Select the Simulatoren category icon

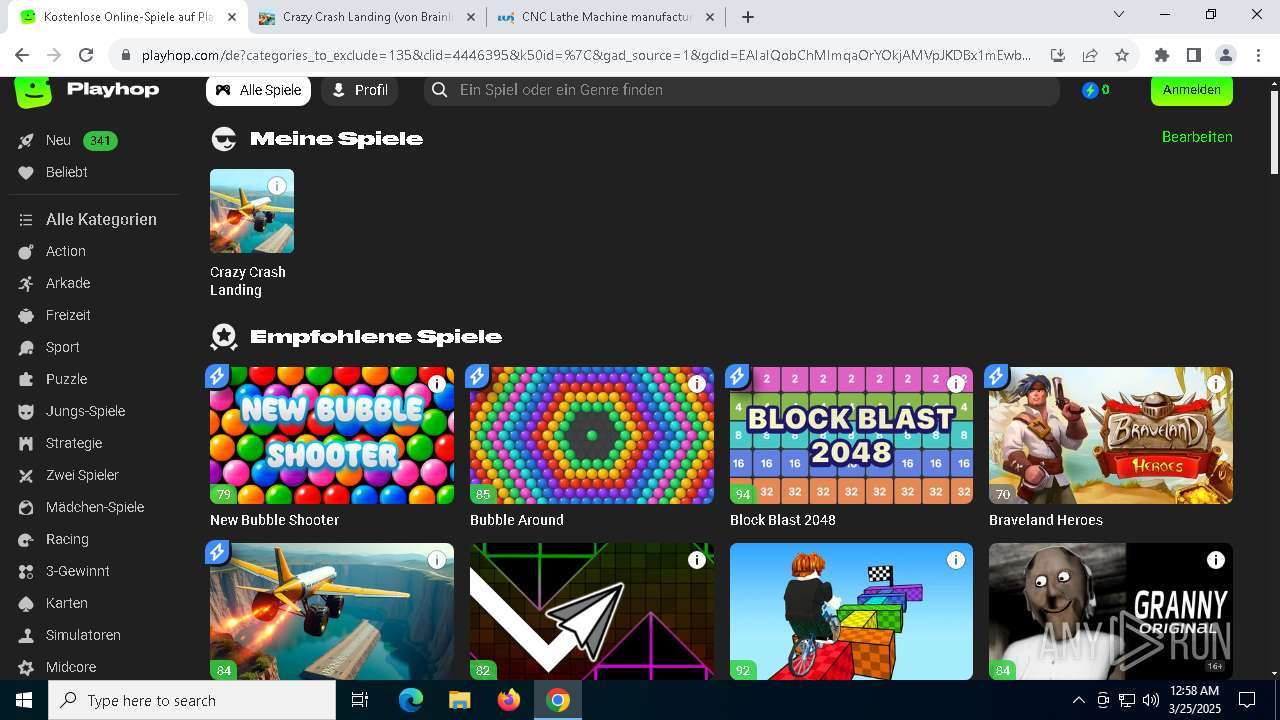click(x=26, y=636)
